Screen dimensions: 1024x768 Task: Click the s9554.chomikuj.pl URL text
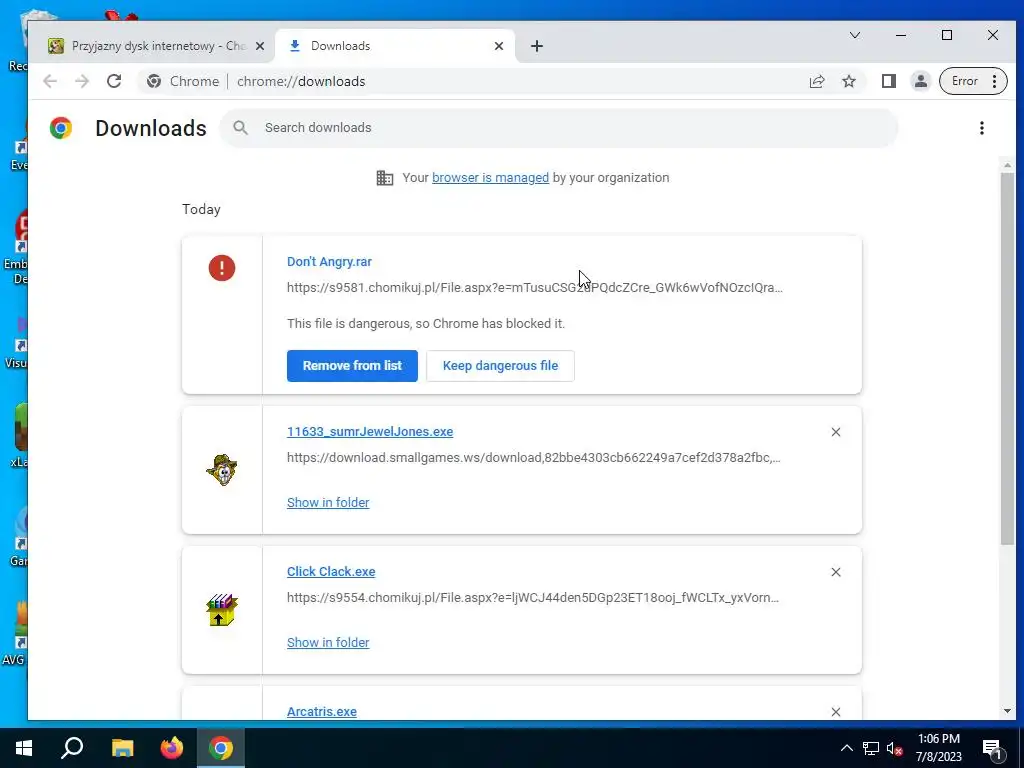[x=532, y=598]
